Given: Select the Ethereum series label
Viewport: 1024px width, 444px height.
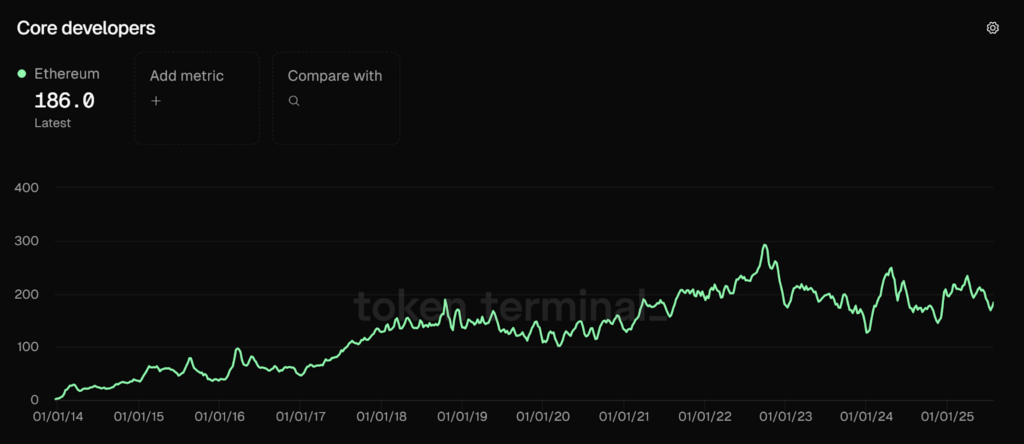Looking at the screenshot, I should [x=67, y=74].
